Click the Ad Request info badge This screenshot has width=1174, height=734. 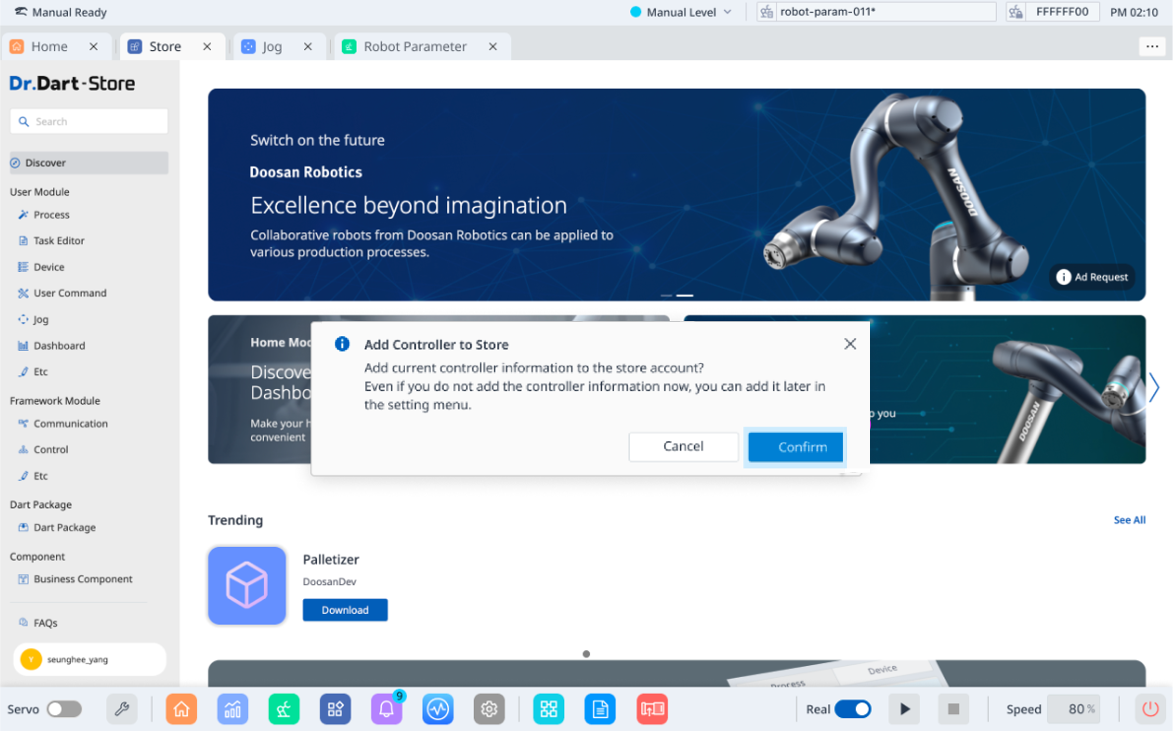pos(1092,277)
